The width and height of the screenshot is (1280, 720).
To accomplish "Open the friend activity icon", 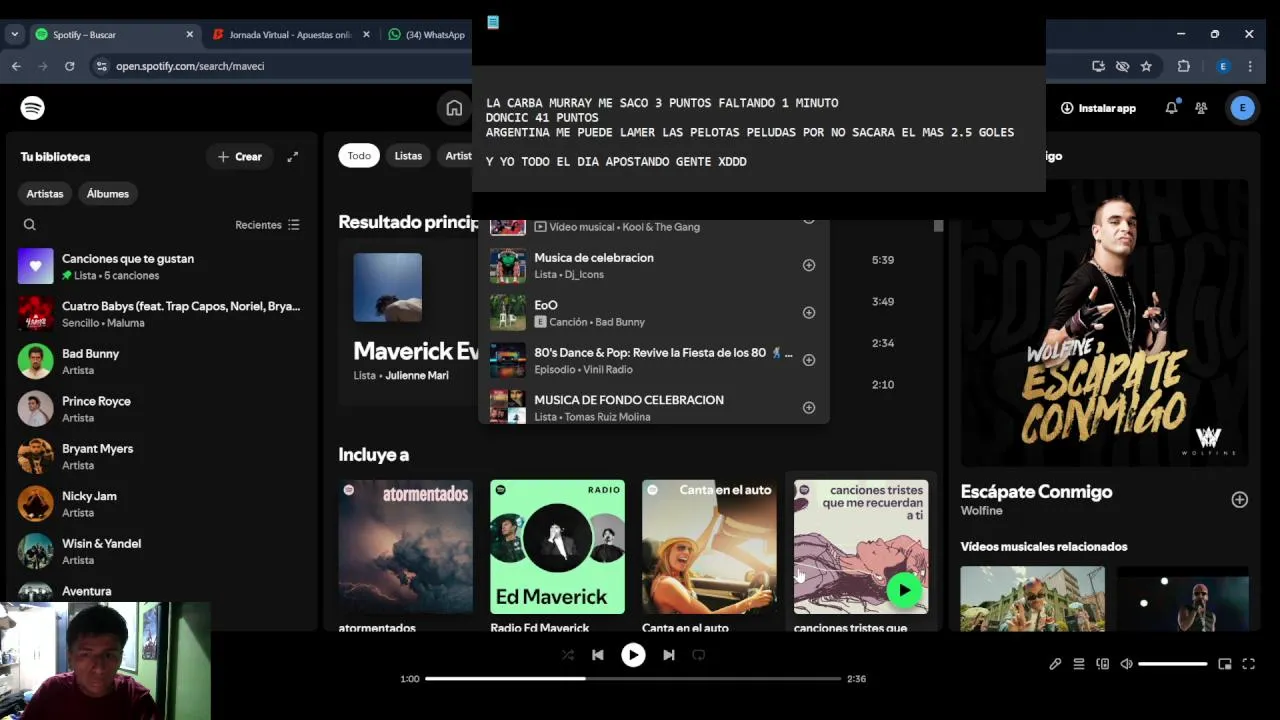I will click(1201, 108).
